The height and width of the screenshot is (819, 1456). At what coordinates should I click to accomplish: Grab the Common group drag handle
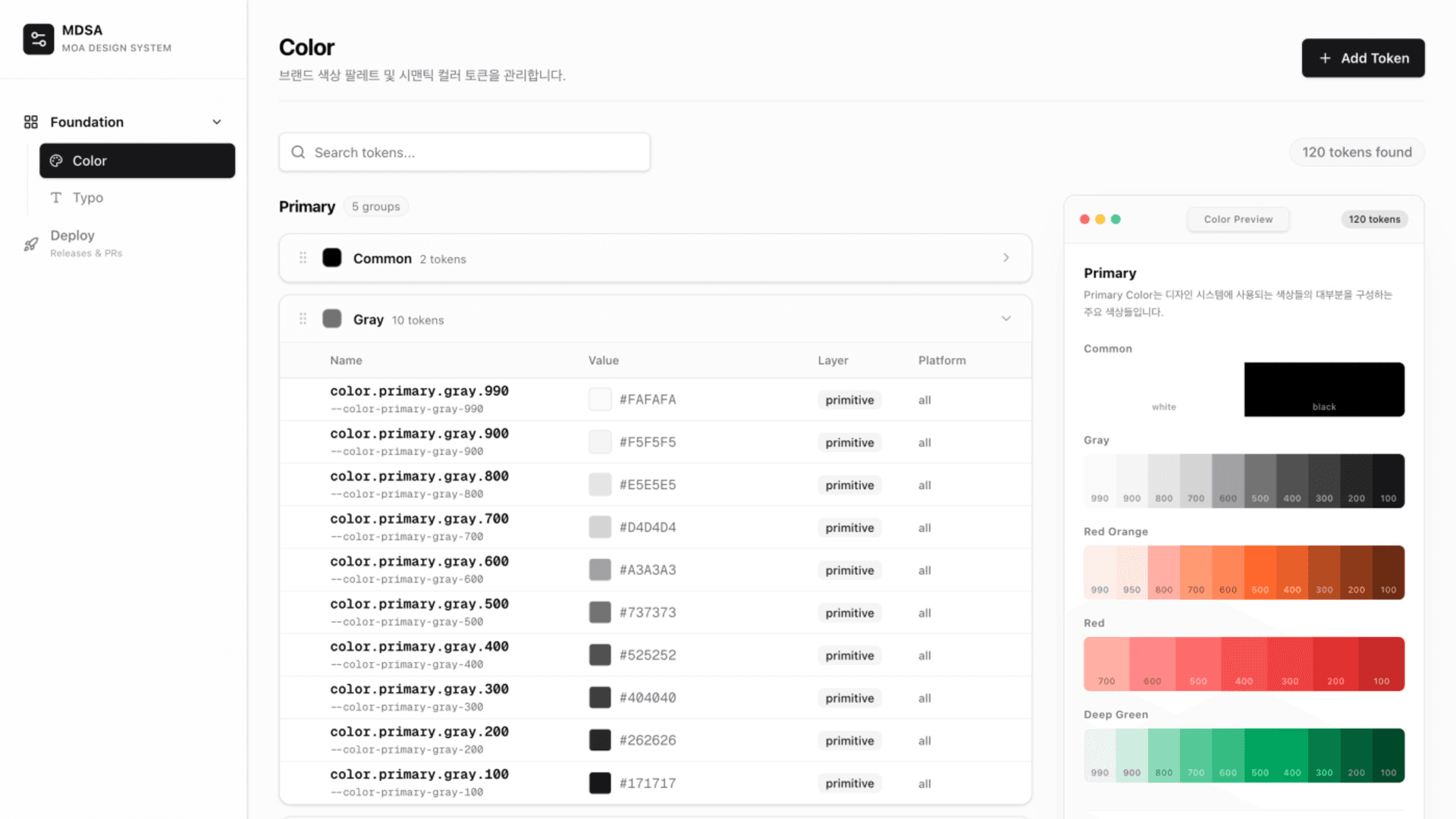[x=303, y=258]
